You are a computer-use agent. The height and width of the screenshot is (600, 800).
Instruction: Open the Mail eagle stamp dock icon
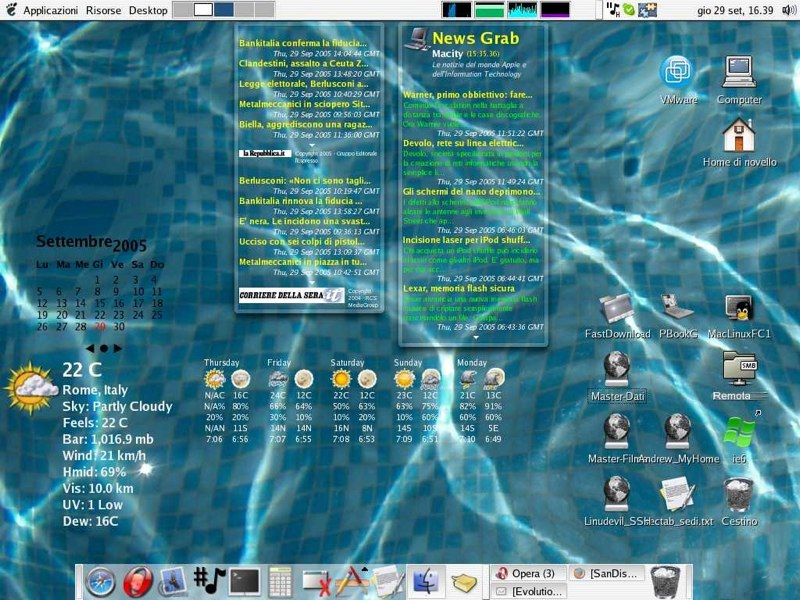coord(172,582)
